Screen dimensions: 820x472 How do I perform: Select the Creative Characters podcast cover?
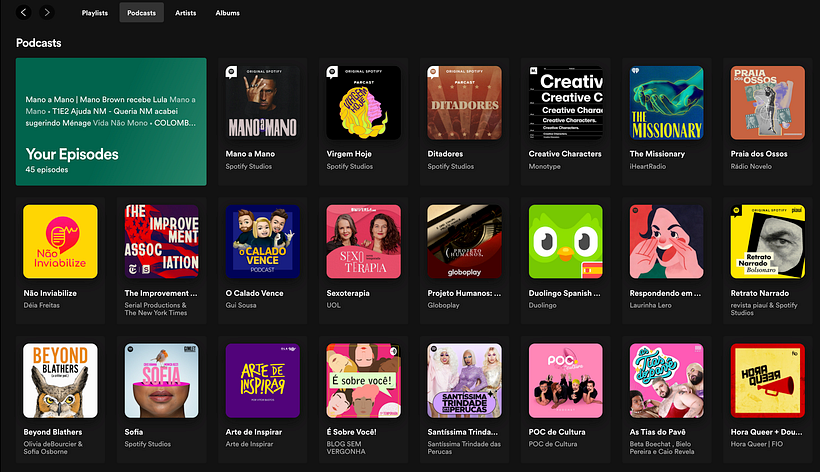click(565, 102)
